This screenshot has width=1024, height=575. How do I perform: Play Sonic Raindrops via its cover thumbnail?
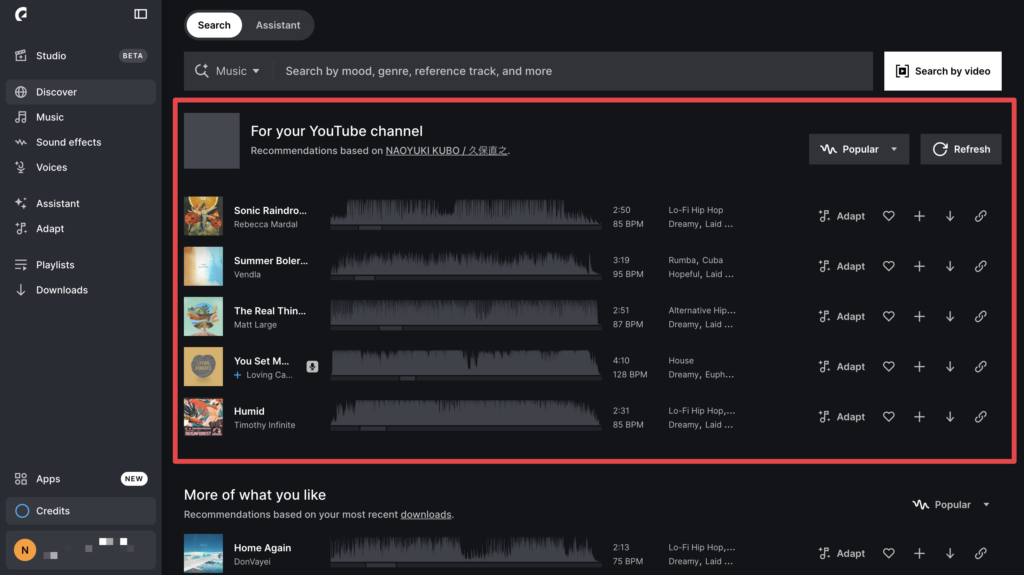coord(203,216)
